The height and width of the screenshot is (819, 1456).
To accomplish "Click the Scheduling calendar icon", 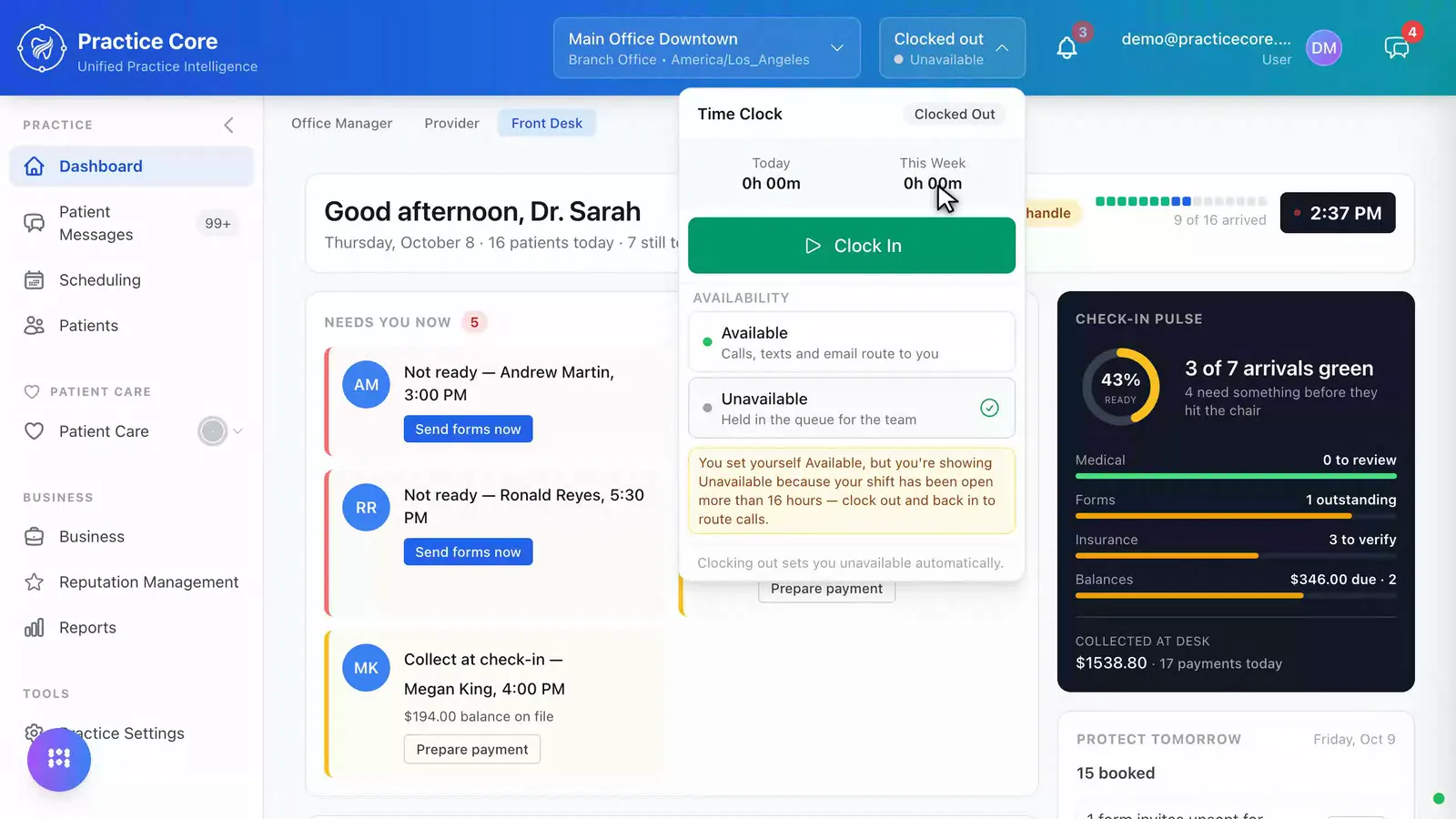I will pos(35,280).
